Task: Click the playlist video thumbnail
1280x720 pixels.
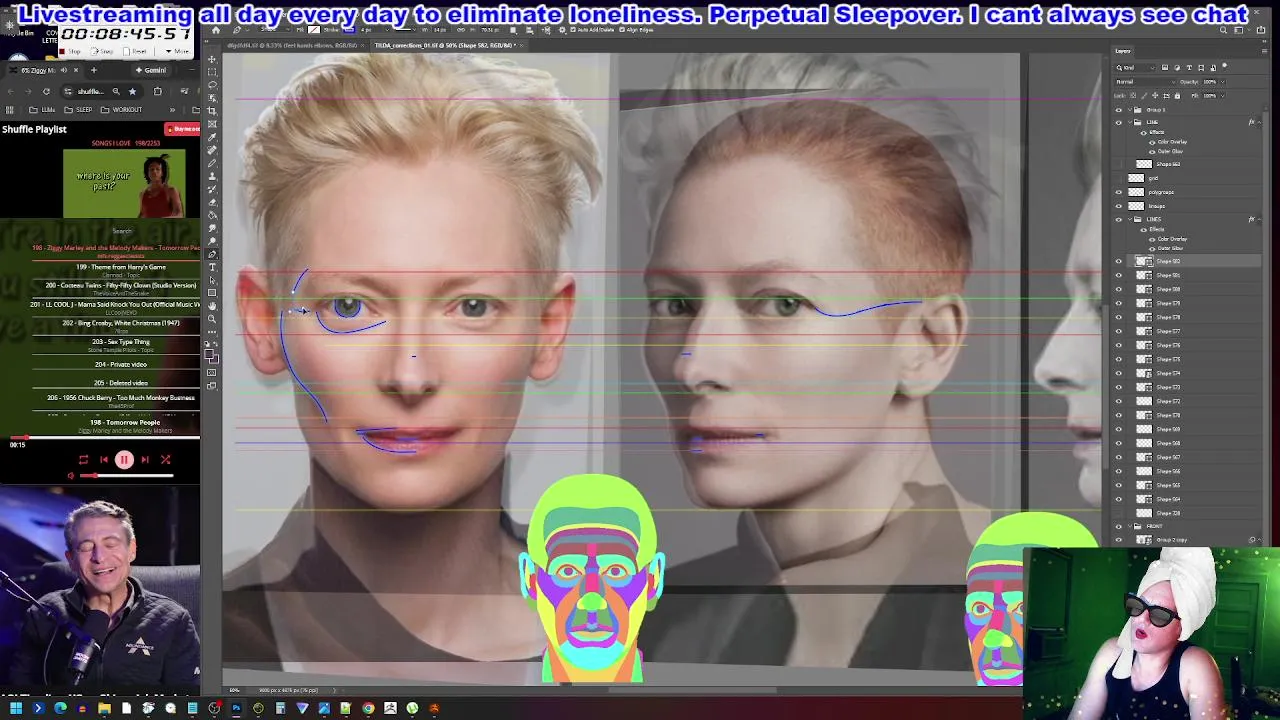Action: pos(124,183)
